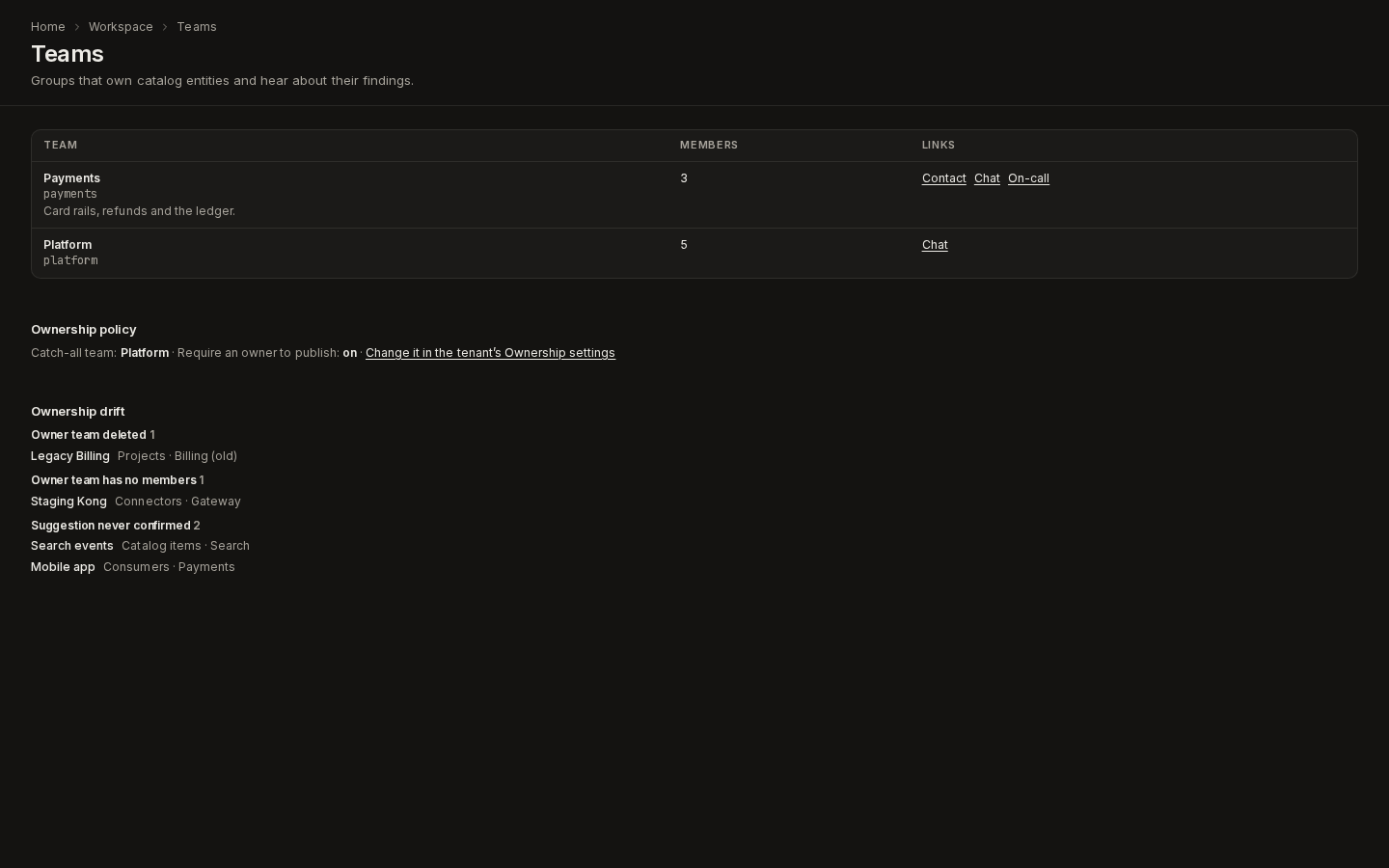Click catch-all team value Platform
The width and height of the screenshot is (1389, 868).
145,353
